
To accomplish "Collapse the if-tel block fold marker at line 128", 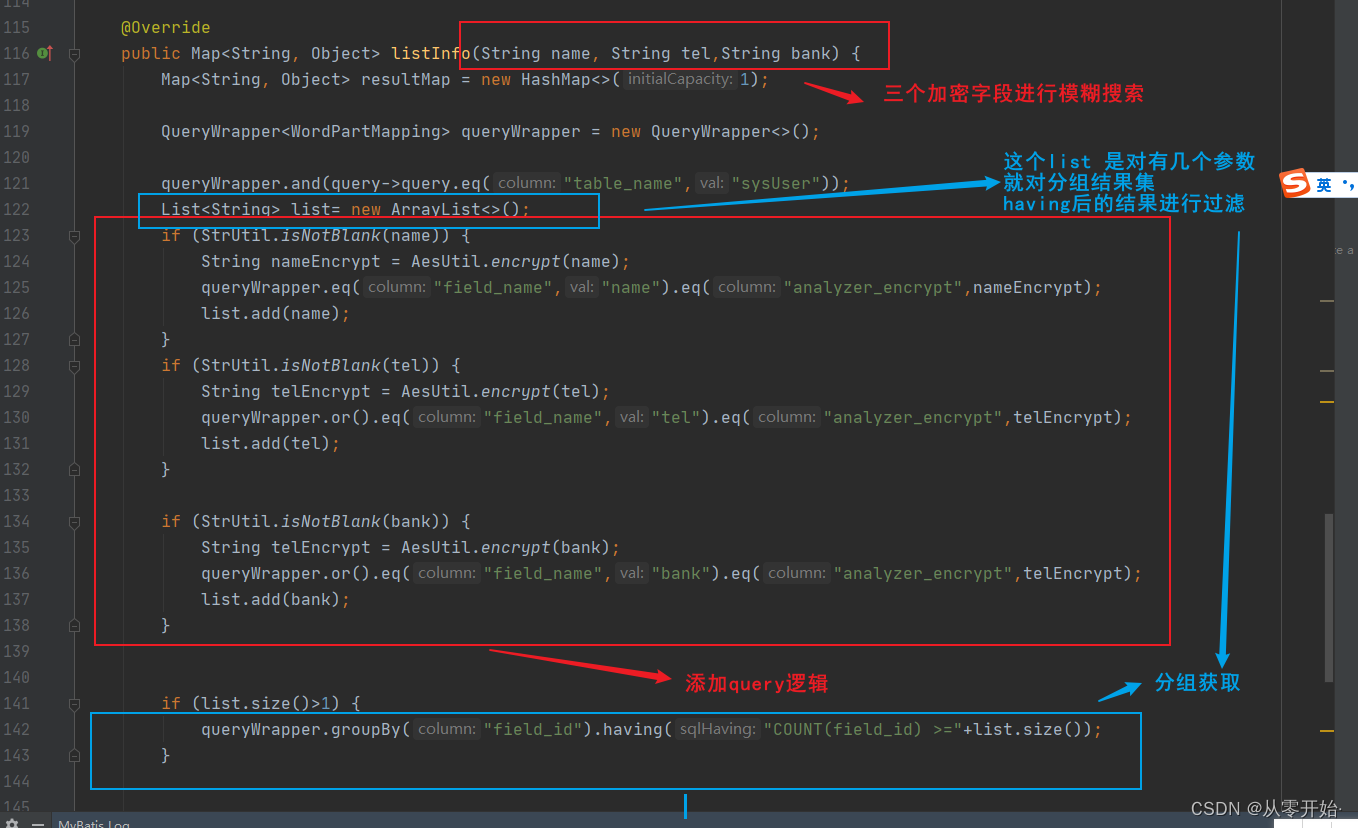I will (74, 366).
